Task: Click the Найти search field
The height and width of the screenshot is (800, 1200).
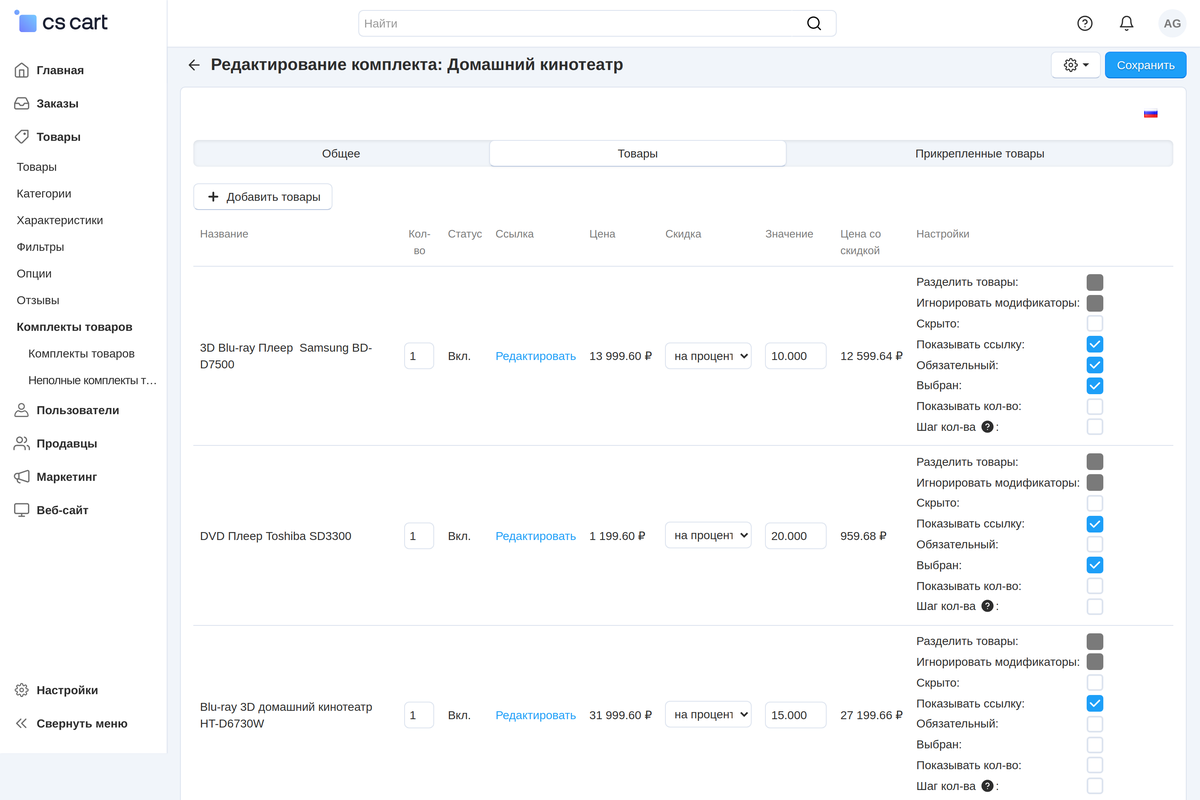Action: [597, 23]
